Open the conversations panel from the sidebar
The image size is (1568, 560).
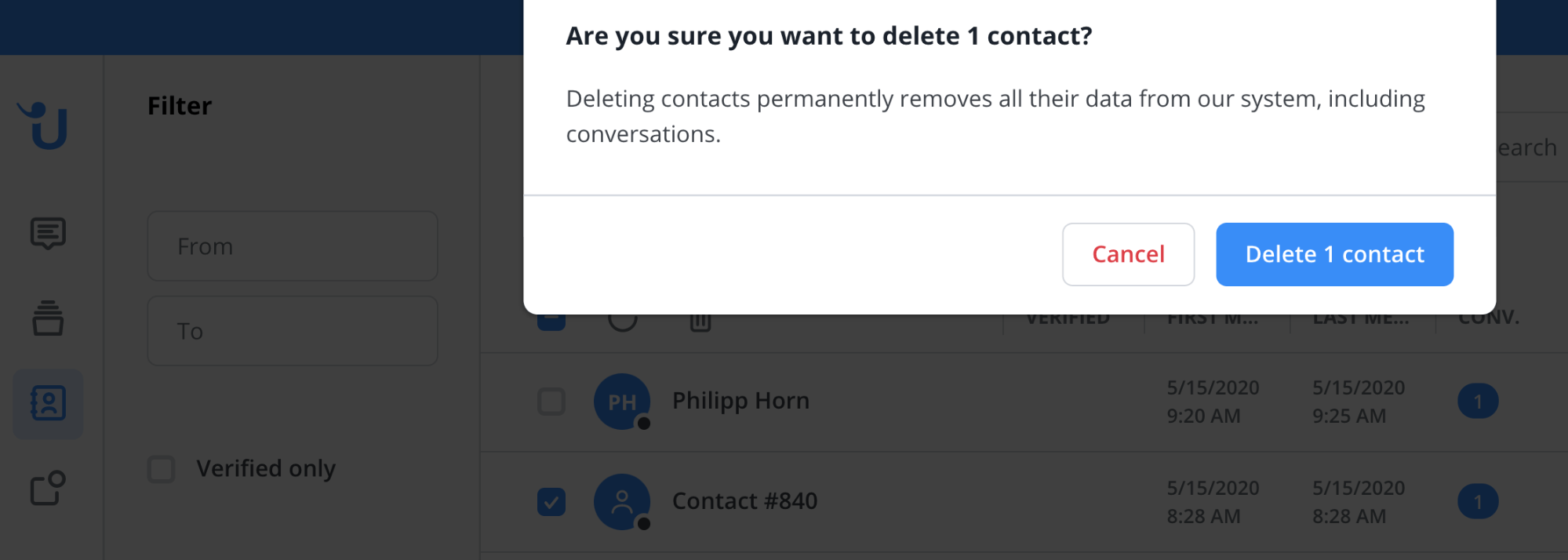click(48, 233)
